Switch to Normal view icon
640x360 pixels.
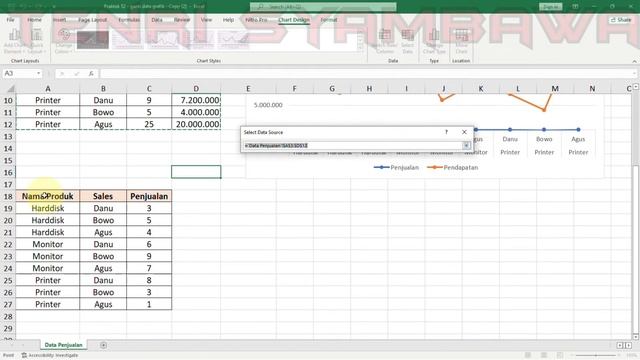pyautogui.click(x=528, y=356)
